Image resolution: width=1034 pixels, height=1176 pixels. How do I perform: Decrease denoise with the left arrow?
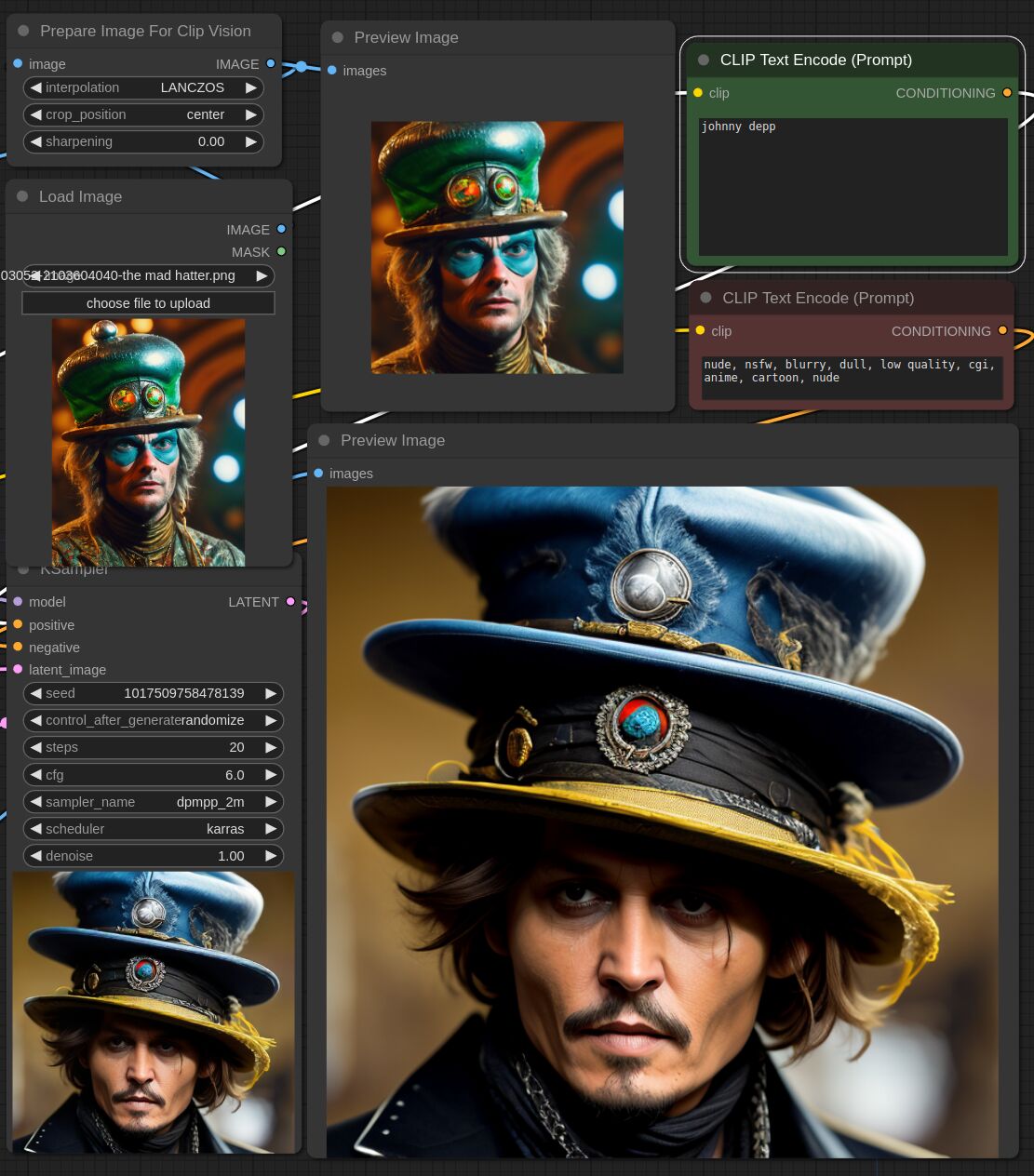35,855
